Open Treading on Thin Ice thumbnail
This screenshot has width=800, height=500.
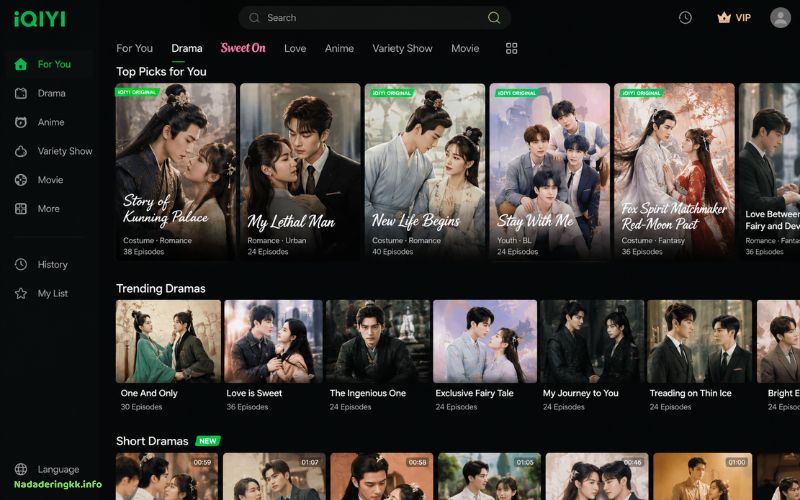pos(699,341)
